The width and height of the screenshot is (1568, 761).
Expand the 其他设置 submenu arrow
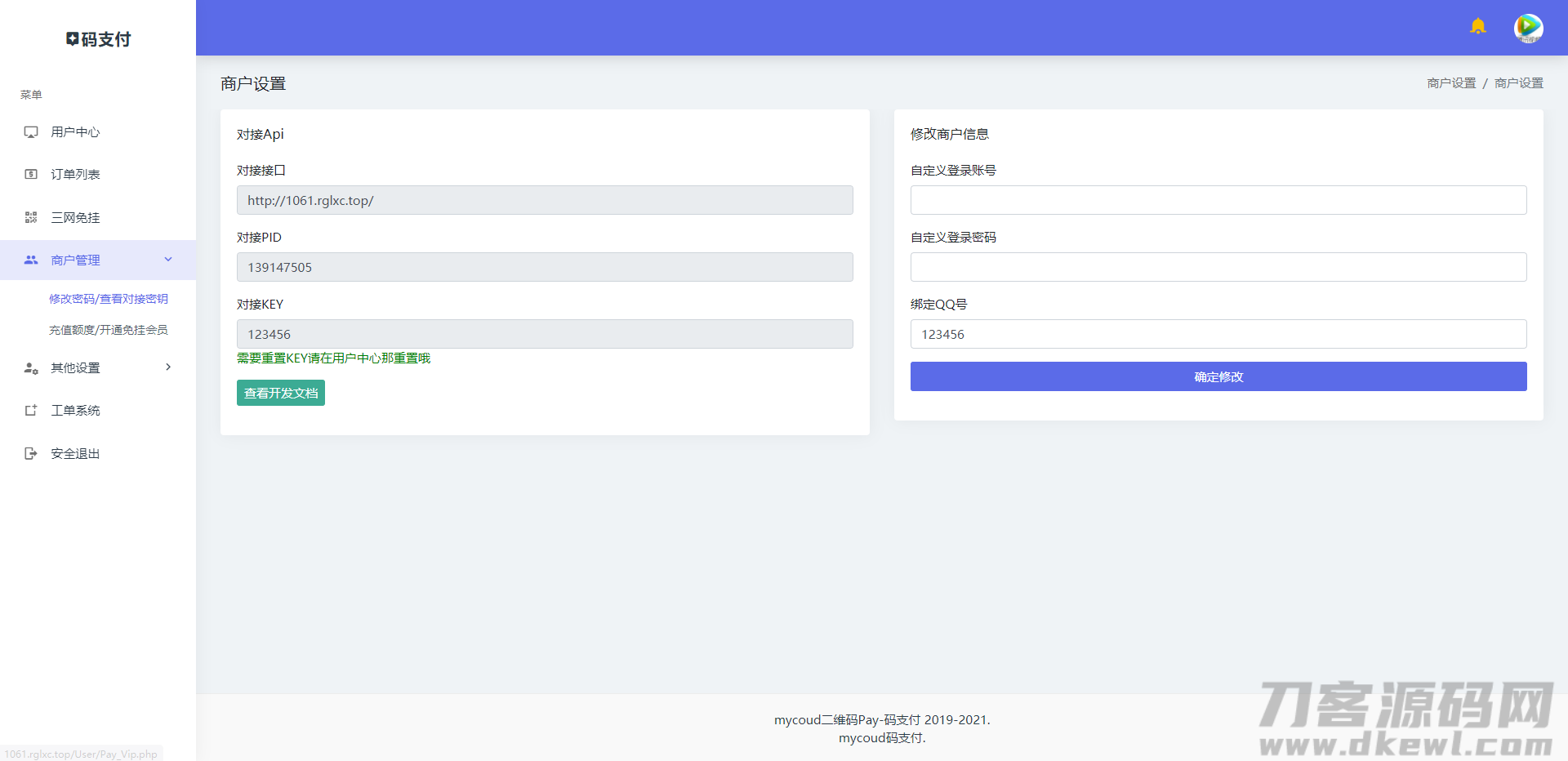coord(168,367)
